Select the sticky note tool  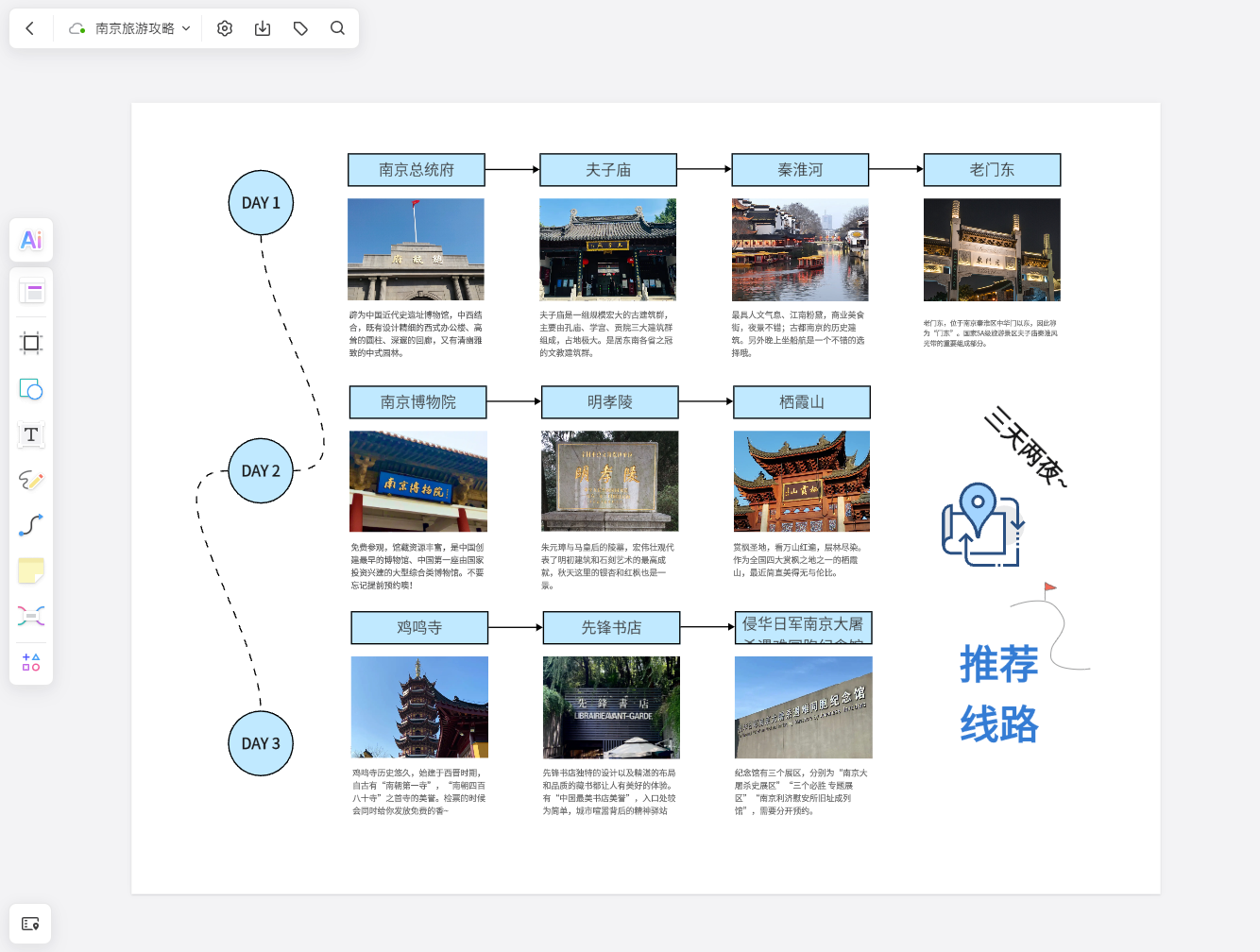point(31,570)
